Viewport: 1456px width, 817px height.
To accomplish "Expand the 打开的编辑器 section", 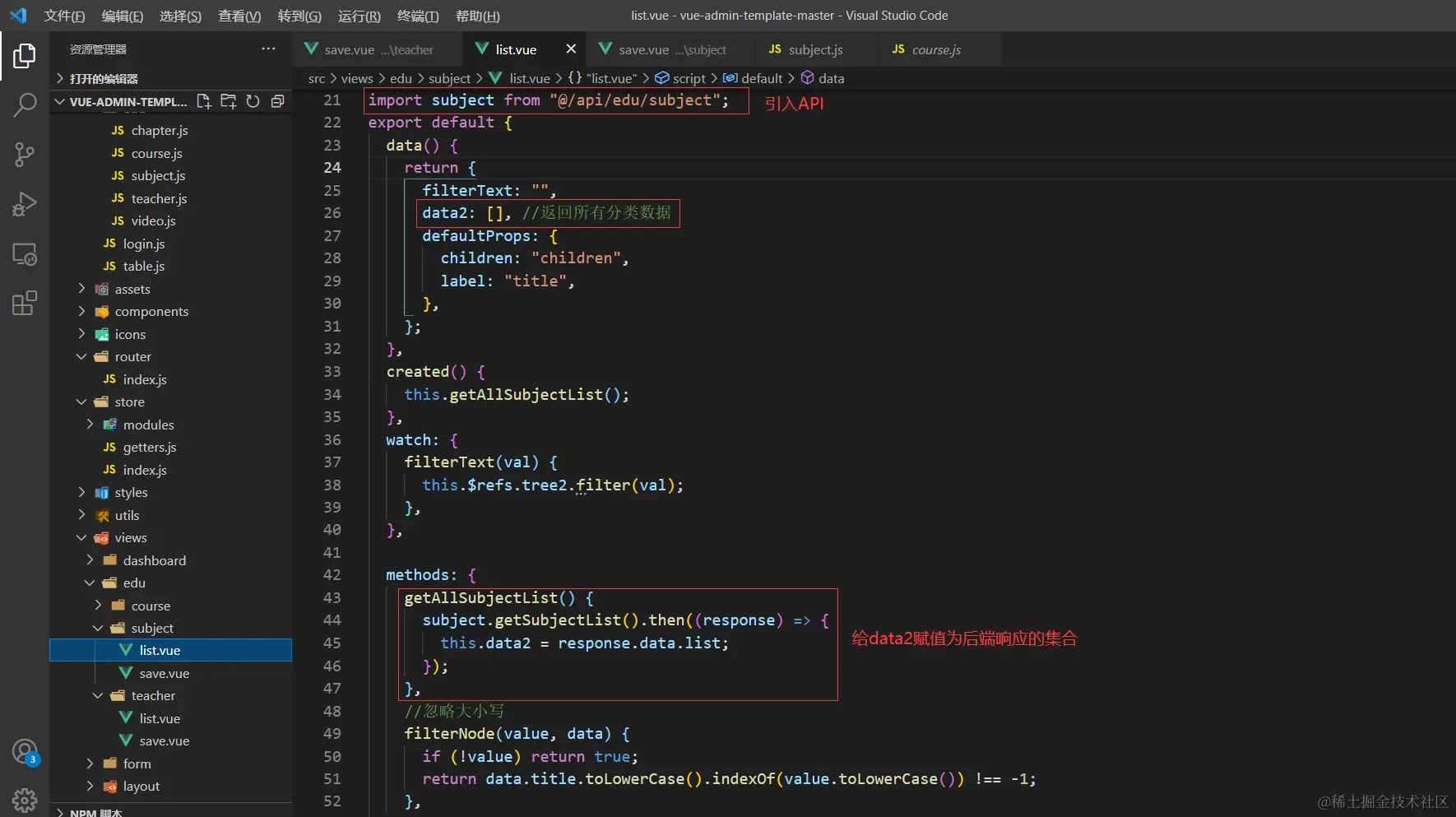I will click(170, 78).
